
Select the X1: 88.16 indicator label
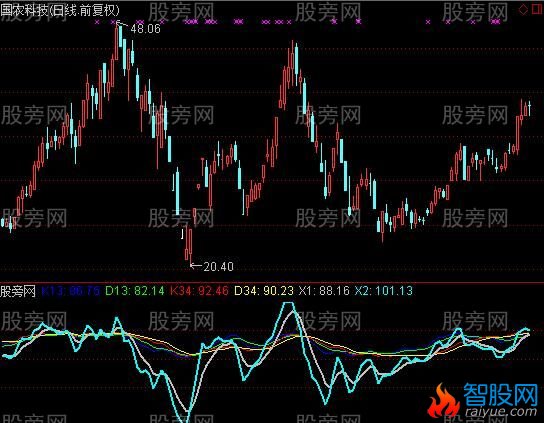pyautogui.click(x=324, y=291)
